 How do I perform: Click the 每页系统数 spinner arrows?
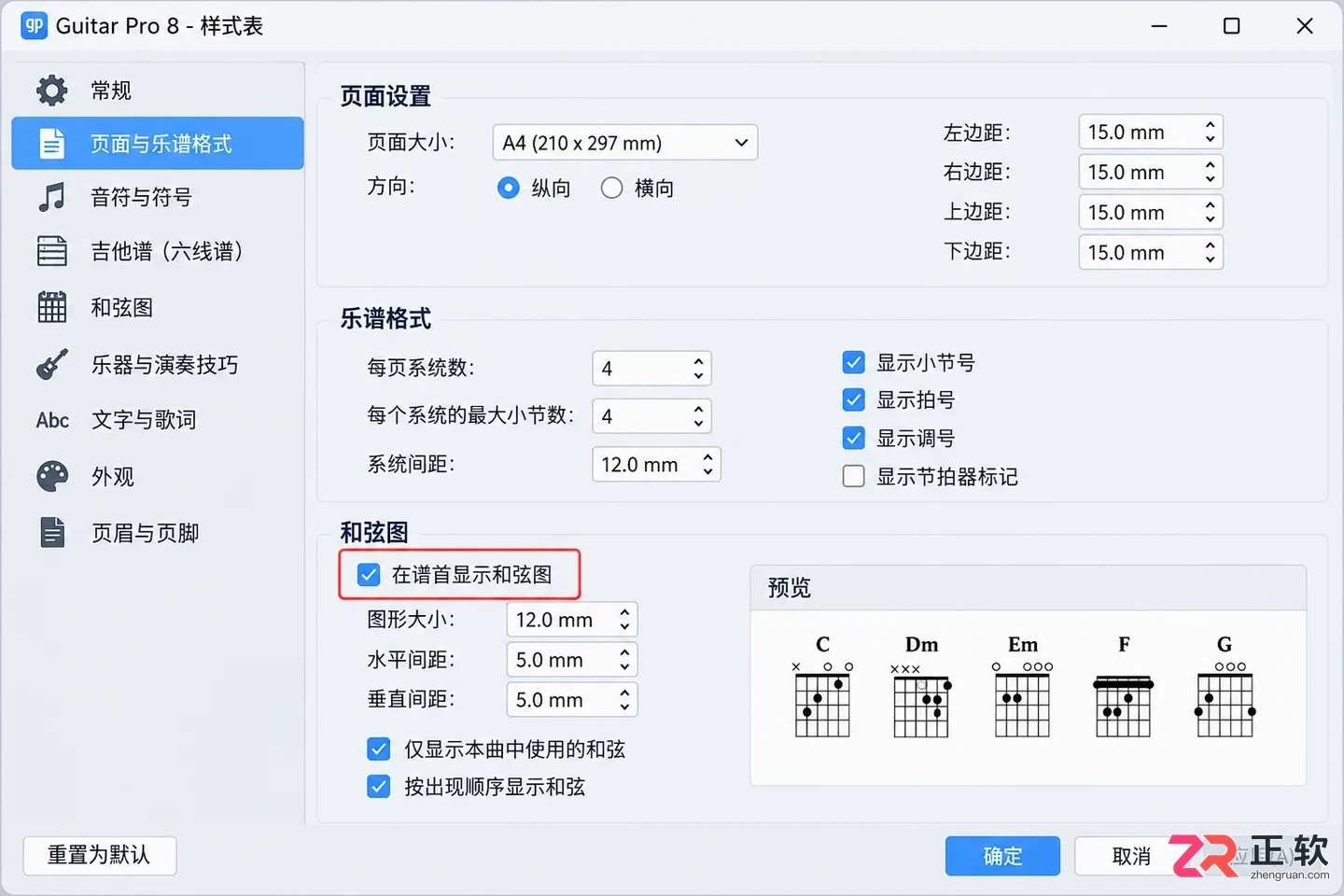(698, 369)
